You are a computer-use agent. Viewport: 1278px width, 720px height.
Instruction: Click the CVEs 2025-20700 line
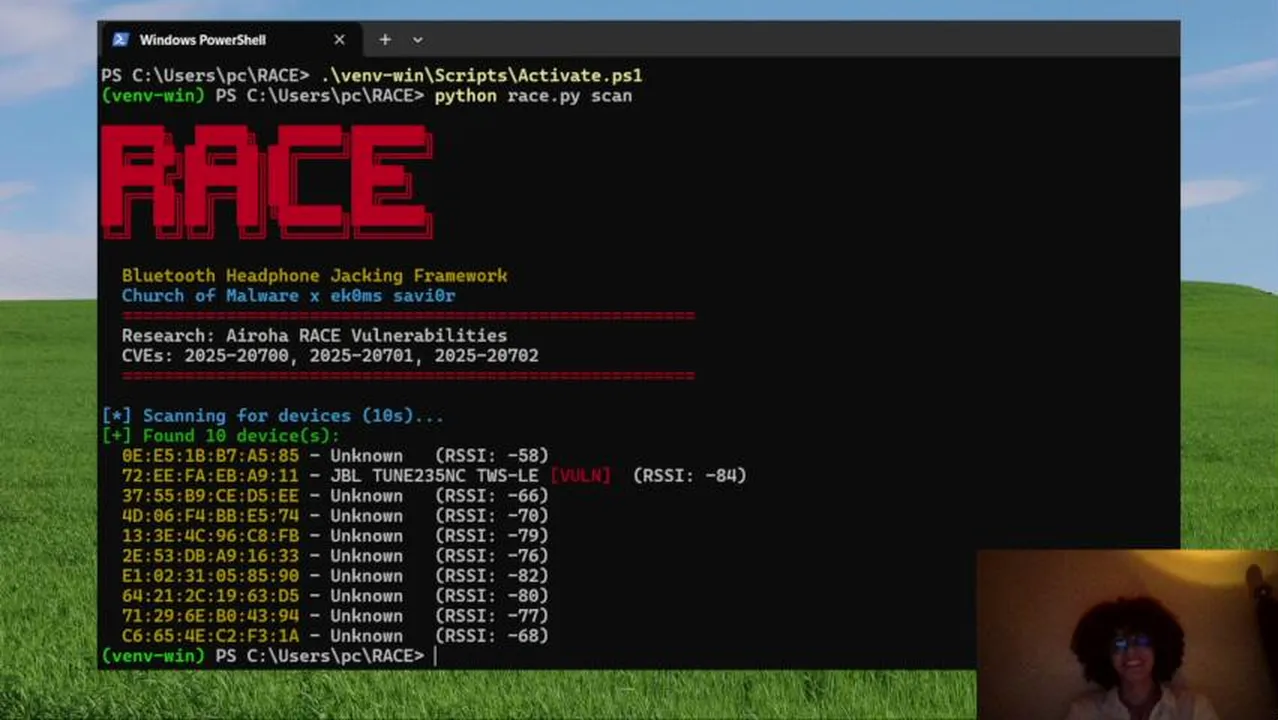tap(330, 355)
